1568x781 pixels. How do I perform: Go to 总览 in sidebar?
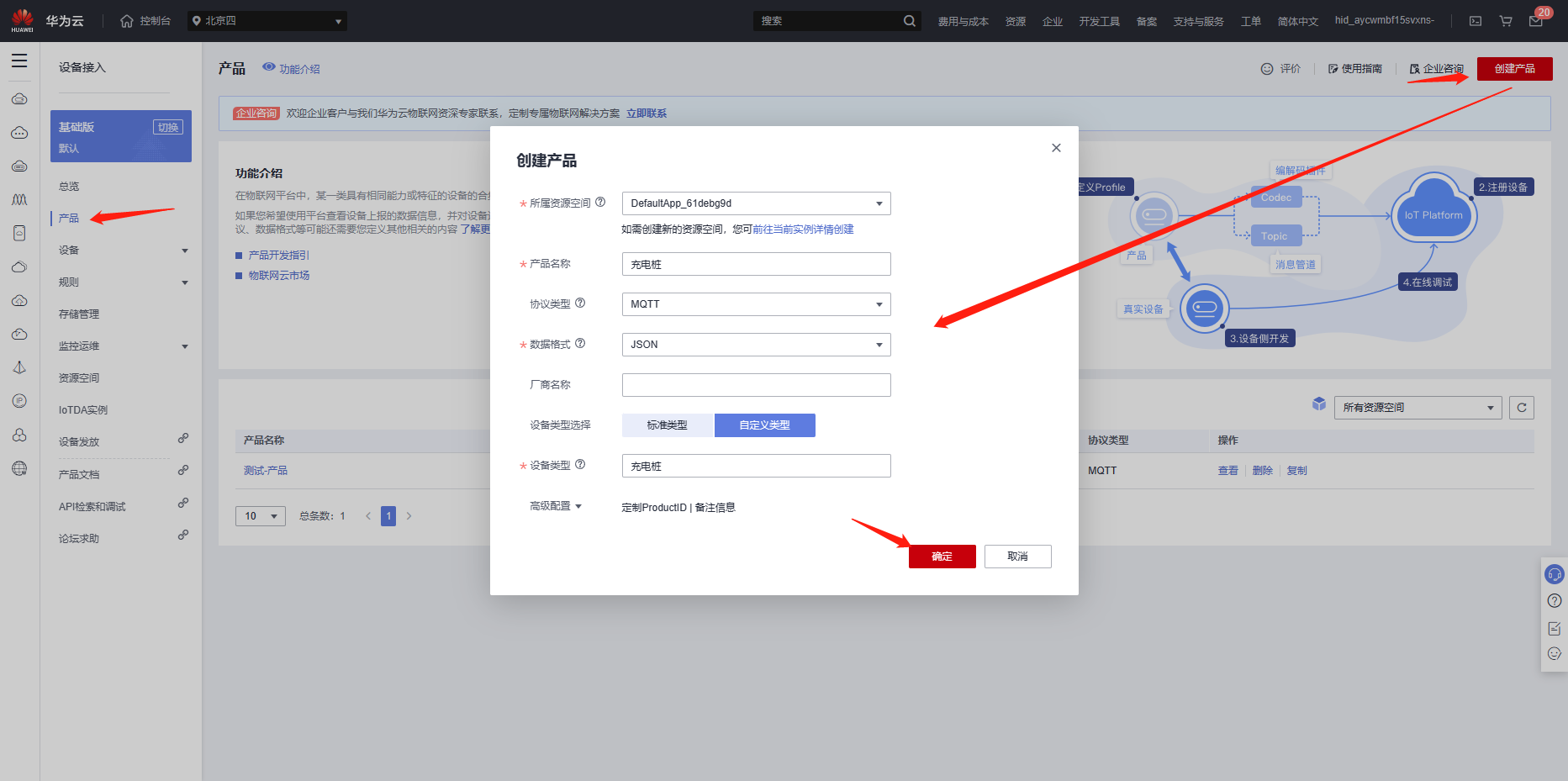tap(69, 187)
